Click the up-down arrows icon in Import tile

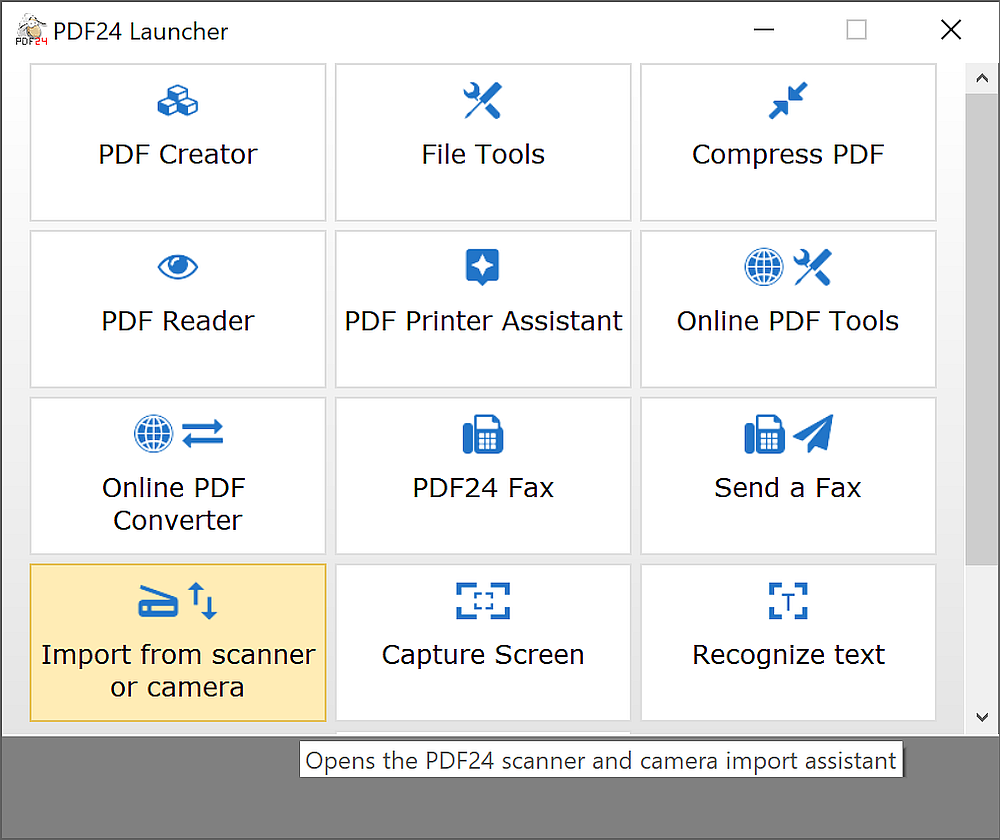pos(203,601)
